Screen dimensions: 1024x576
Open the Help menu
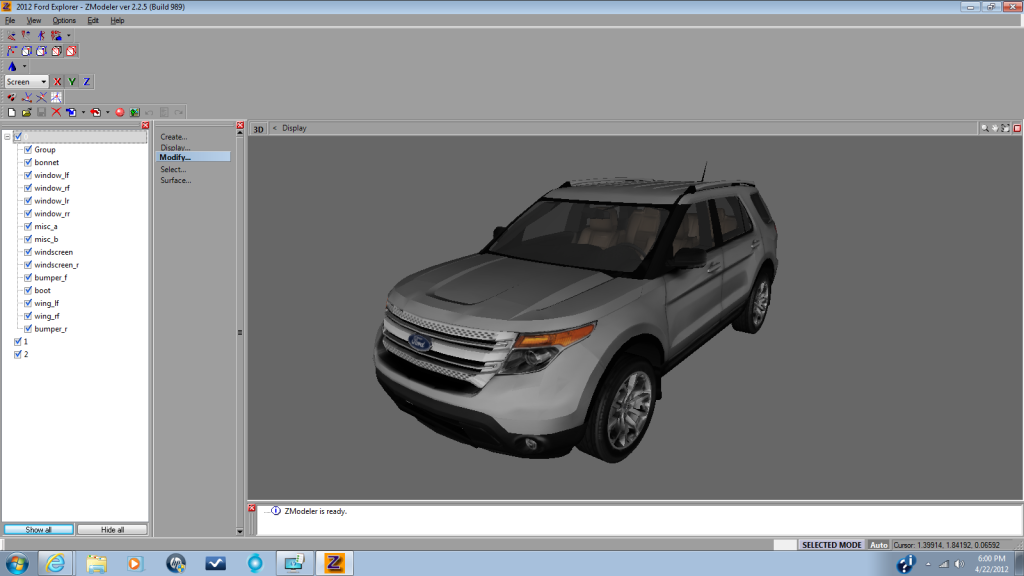point(117,20)
